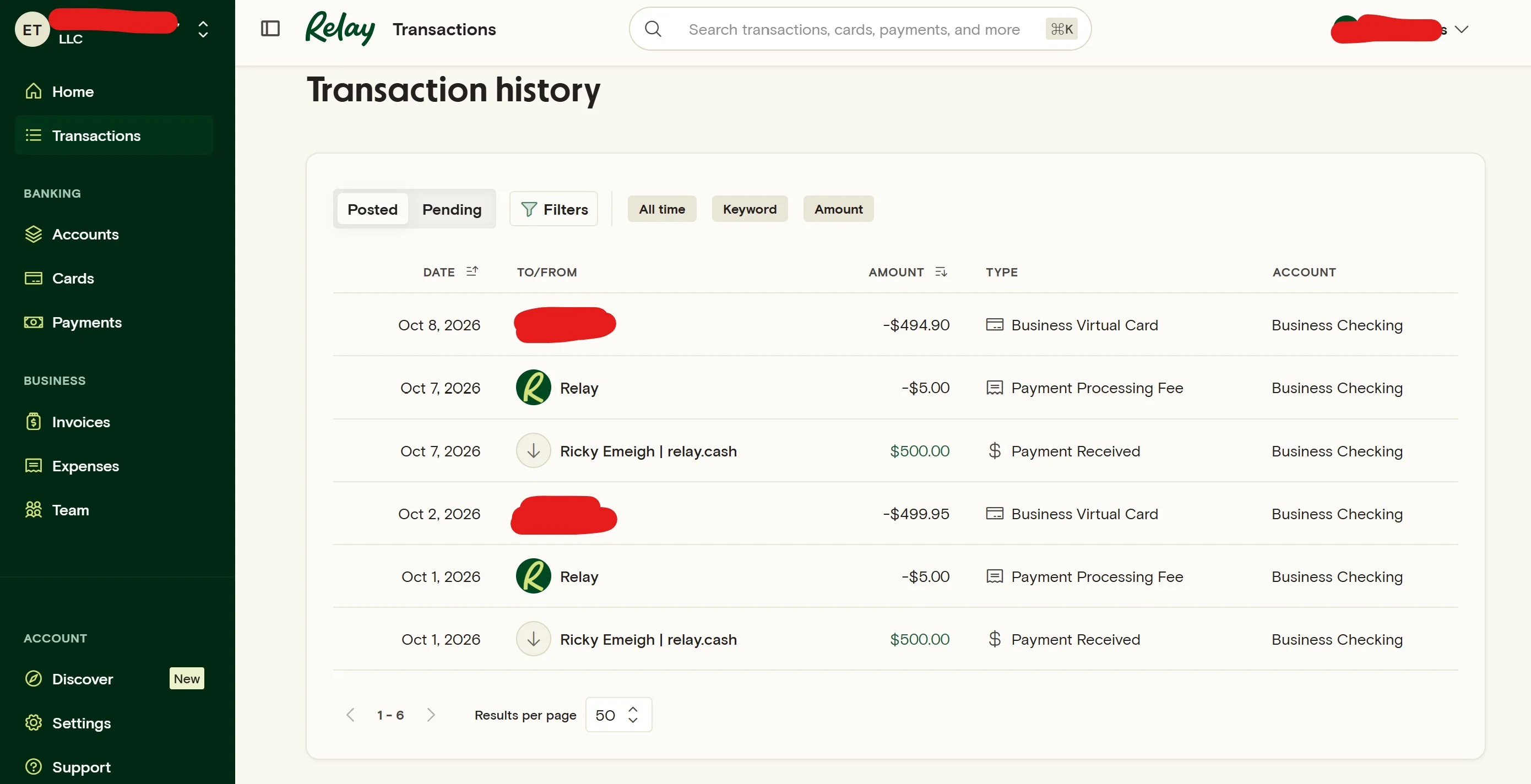Open Support in the sidebar

[68, 766]
